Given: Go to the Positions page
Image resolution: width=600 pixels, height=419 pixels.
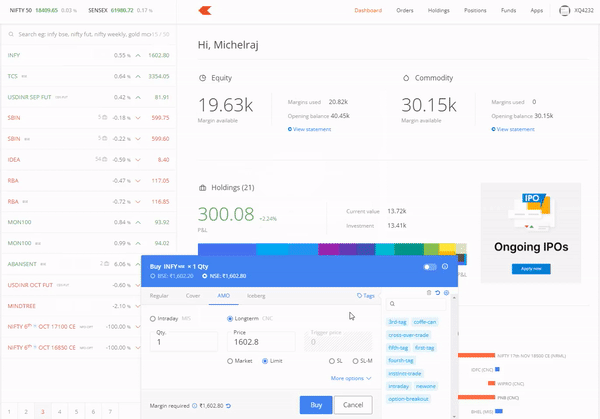Looking at the screenshot, I should (x=475, y=10).
